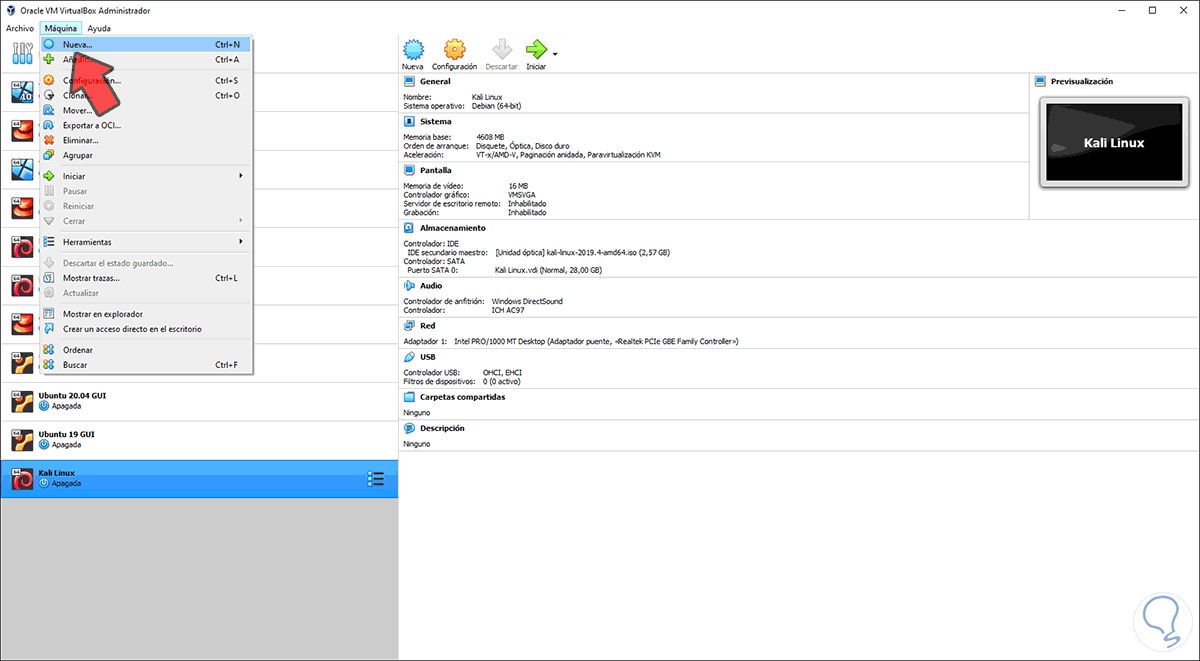Click the Audio speaker icon
The width and height of the screenshot is (1200, 661).
click(x=410, y=285)
